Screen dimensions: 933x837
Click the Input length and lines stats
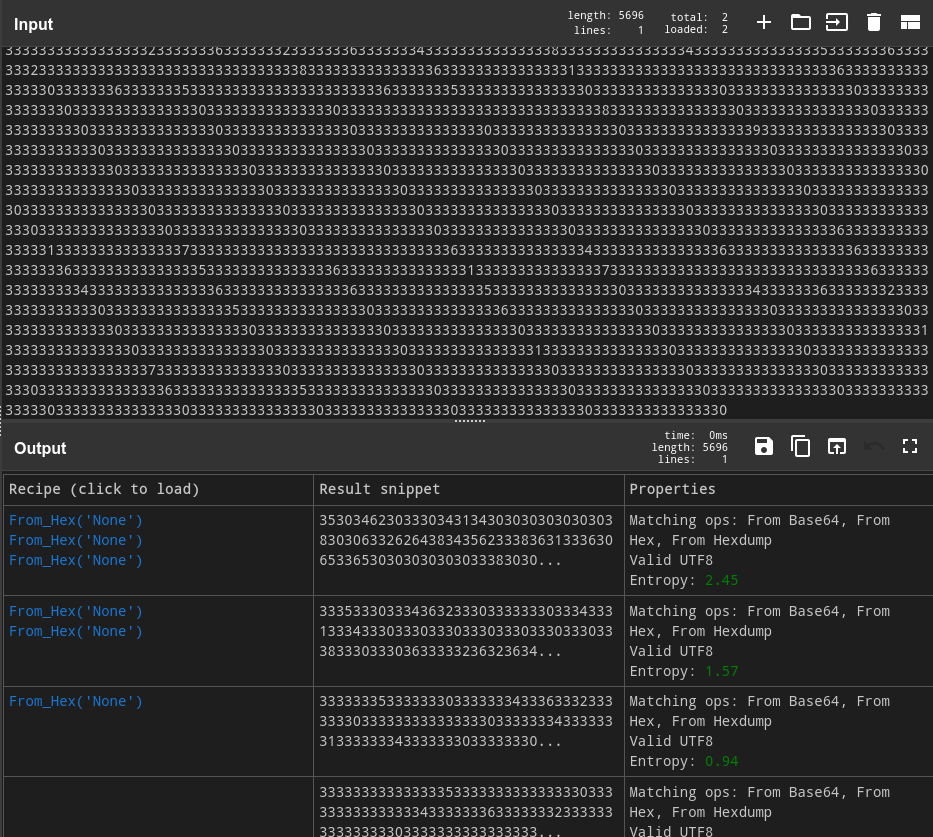[x=606, y=22]
